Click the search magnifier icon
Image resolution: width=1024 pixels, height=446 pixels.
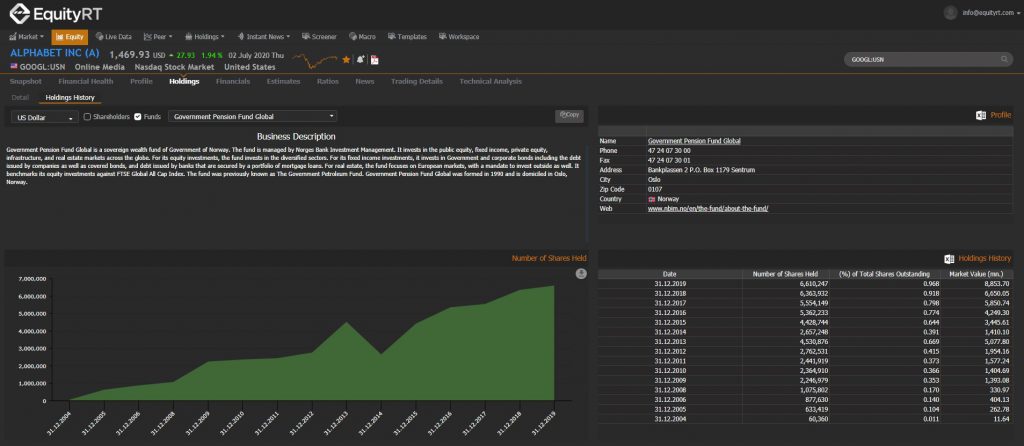tap(1004, 59)
